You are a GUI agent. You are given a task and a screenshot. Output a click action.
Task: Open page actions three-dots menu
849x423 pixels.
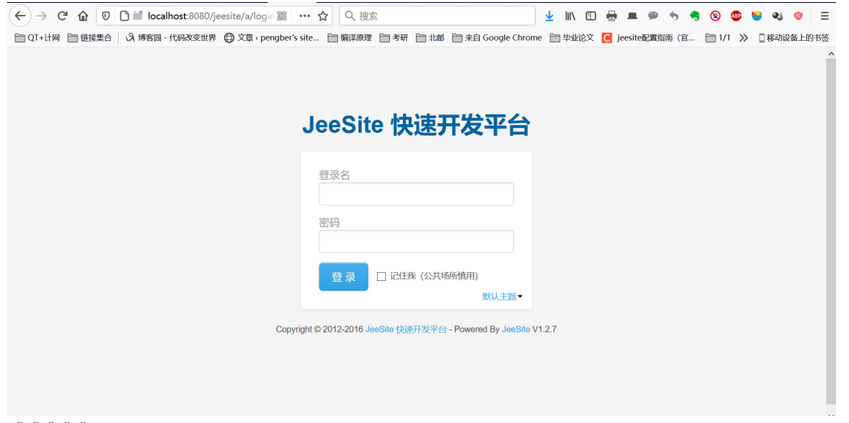[305, 16]
